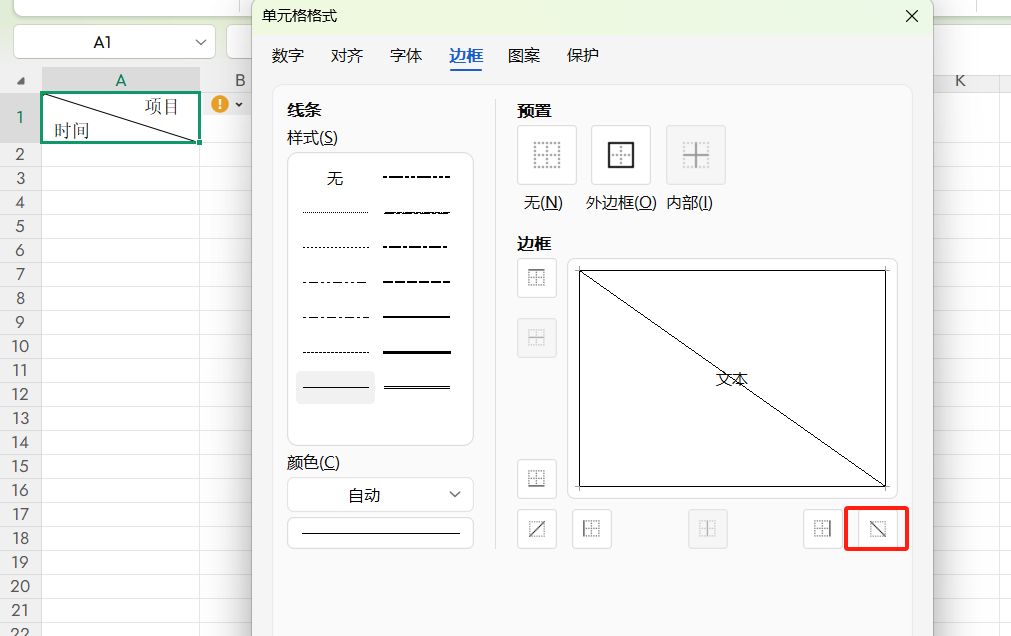Toggle the top border button

point(537,278)
